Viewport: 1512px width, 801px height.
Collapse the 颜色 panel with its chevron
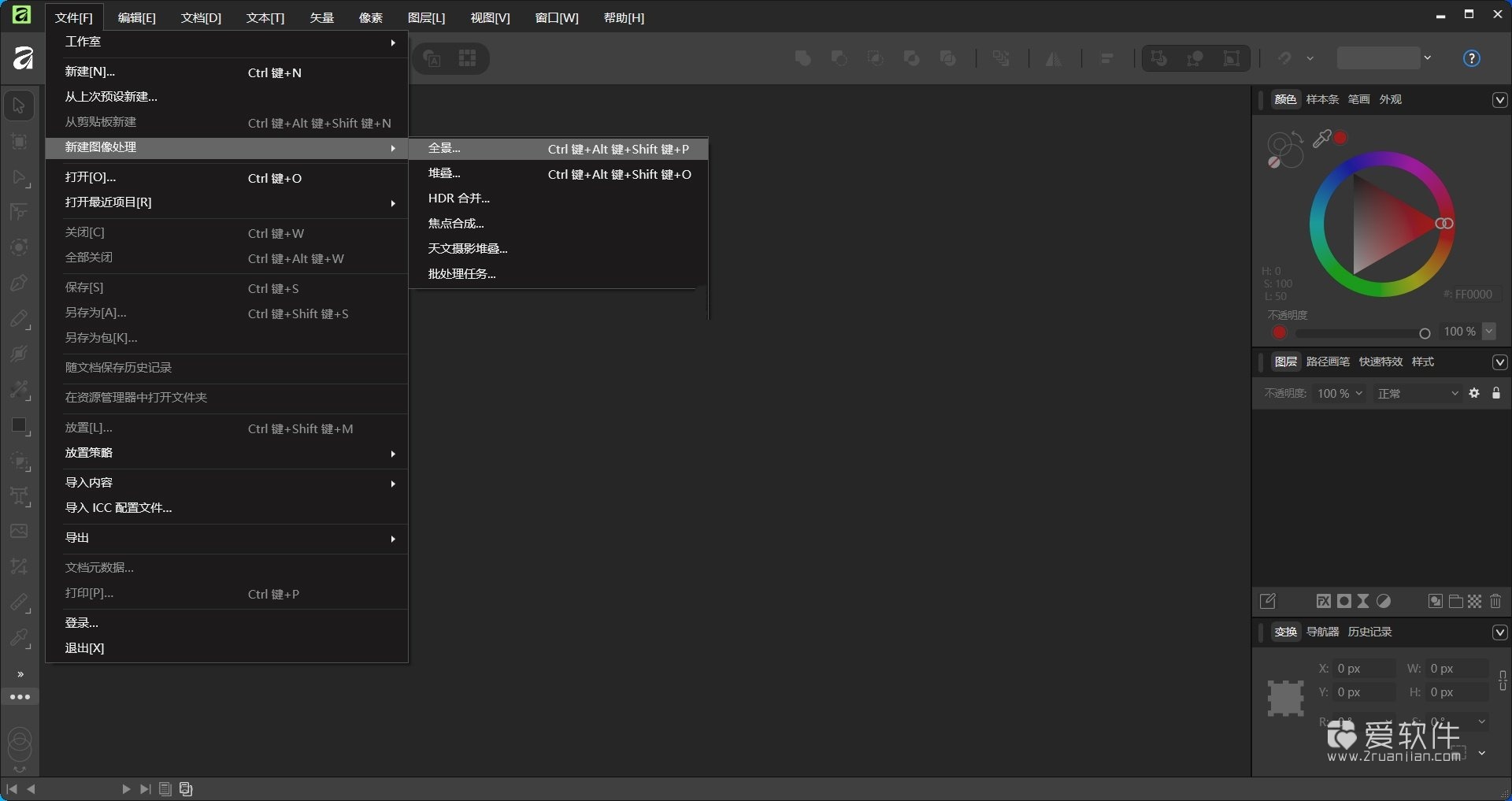click(1500, 99)
